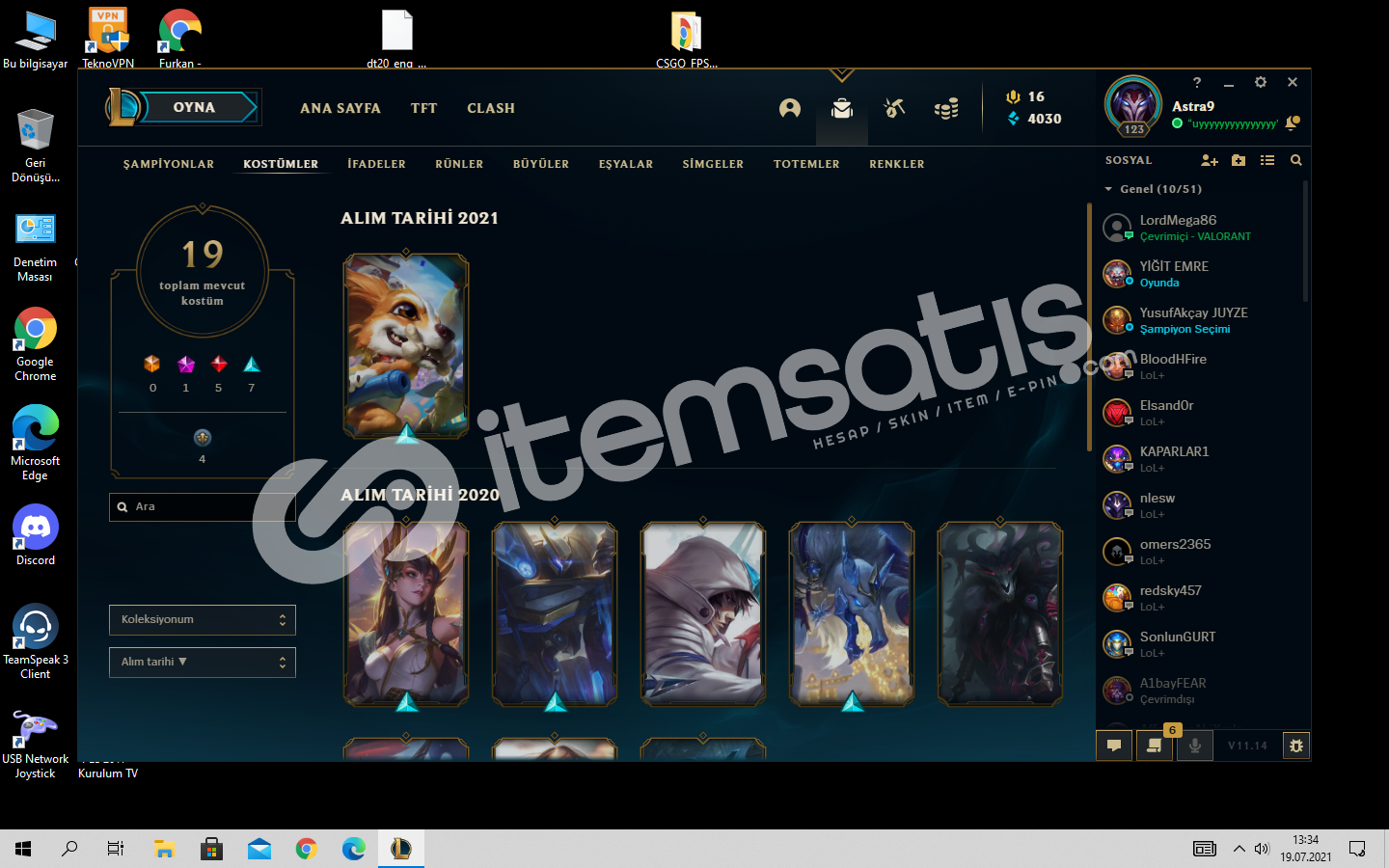1389x868 pixels.
Task: Switch to SİMGELER tab
Action: [713, 164]
